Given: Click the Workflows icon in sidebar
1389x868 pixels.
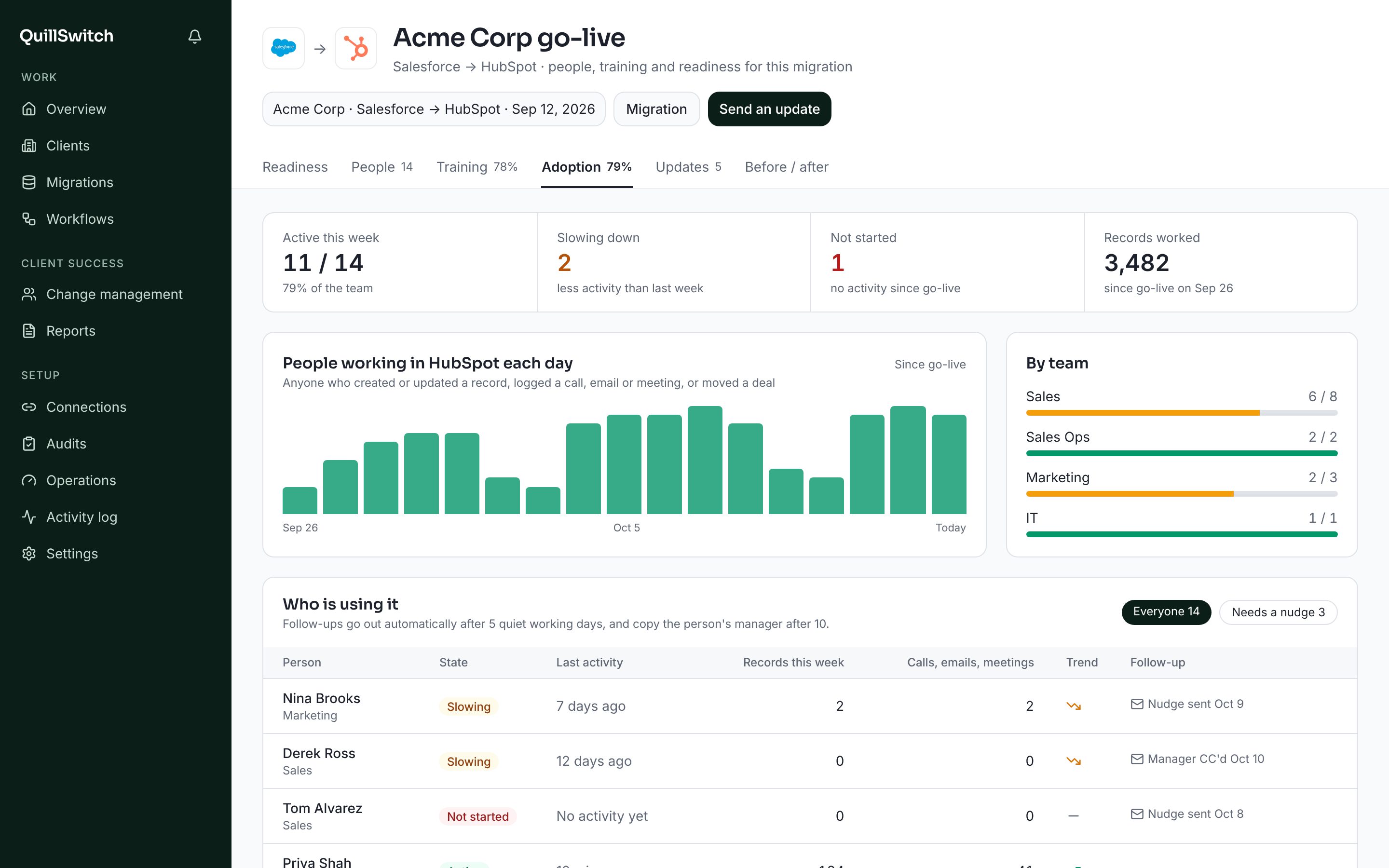Looking at the screenshot, I should 29,219.
